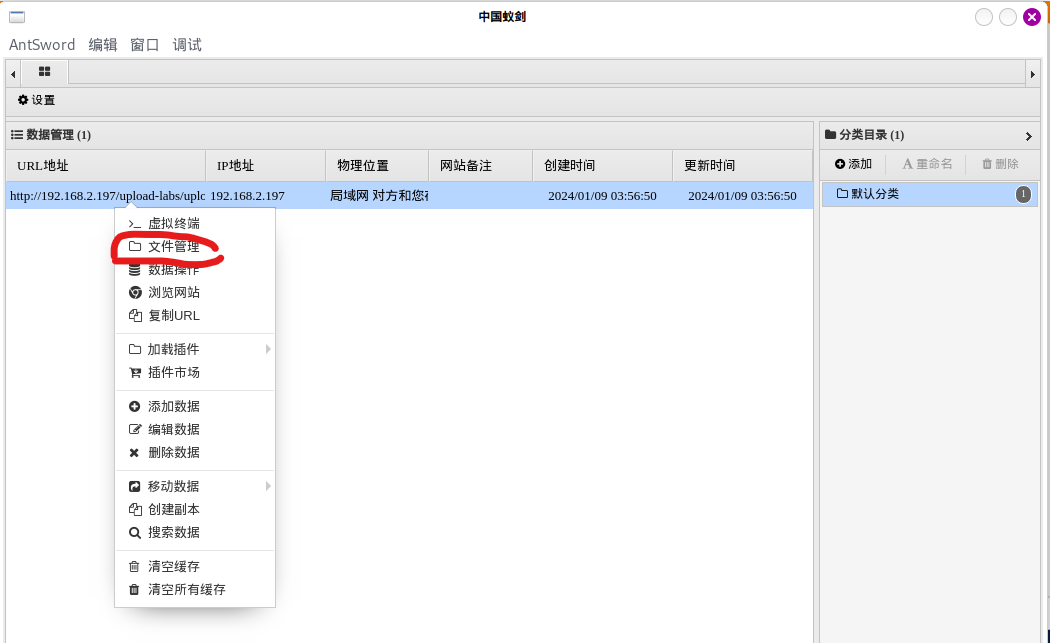Open the home grid tab icon
This screenshot has width=1050, height=643.
coord(44,72)
